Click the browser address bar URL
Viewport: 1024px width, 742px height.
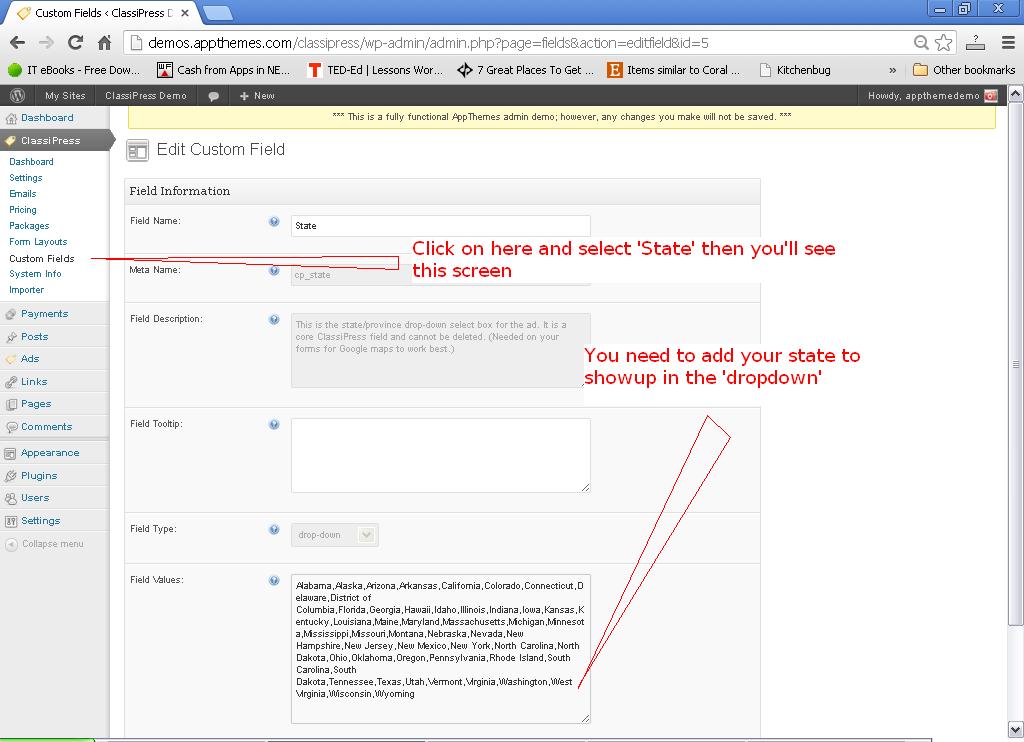[428, 43]
